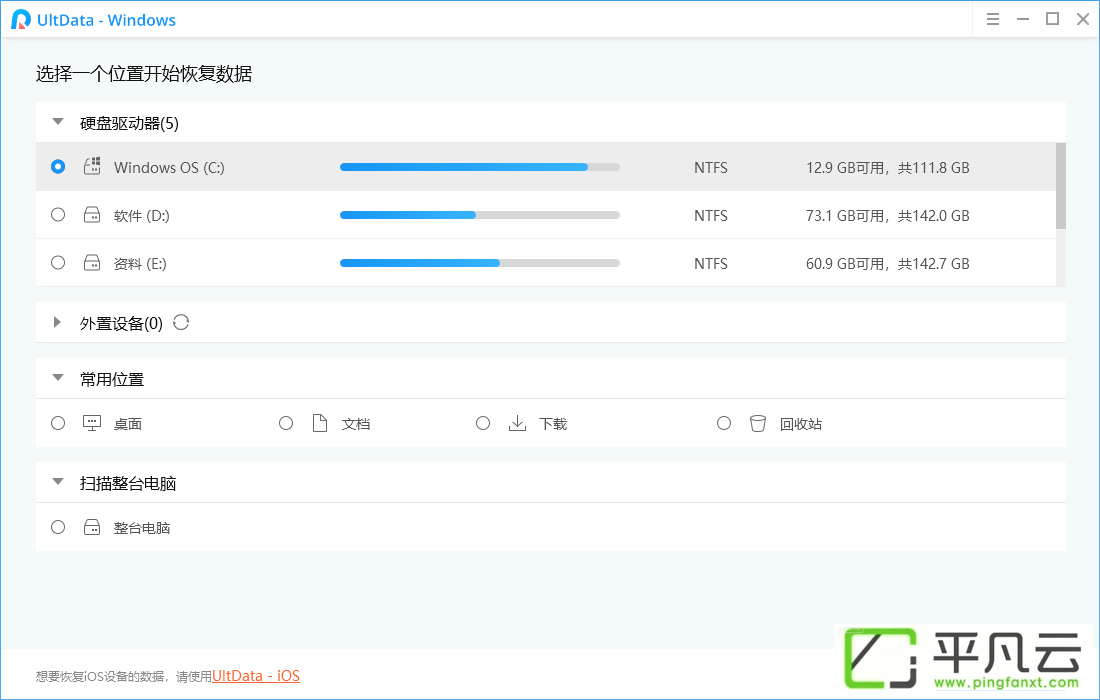Click the 回收站 label

tap(801, 424)
